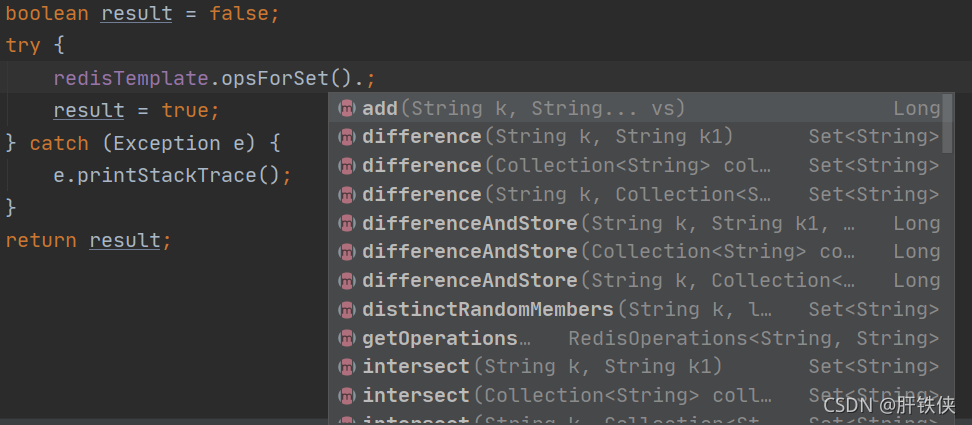This screenshot has width=972, height=425.
Task: Click icon of differenceAndStore(String k, String k1 entry
Action: (347, 223)
